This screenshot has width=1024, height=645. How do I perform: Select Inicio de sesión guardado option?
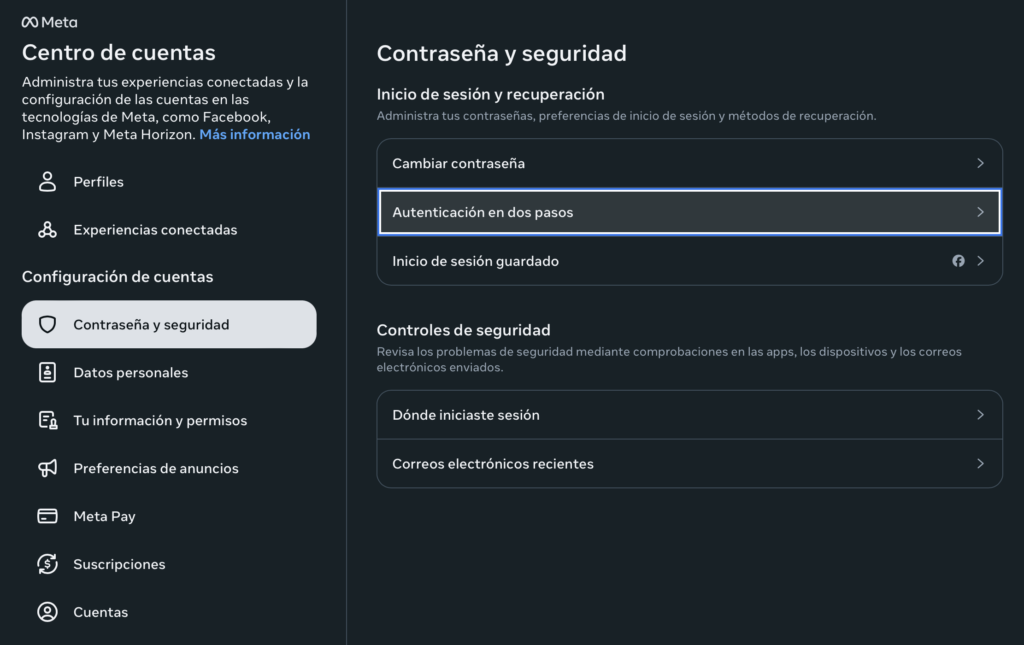(475, 261)
